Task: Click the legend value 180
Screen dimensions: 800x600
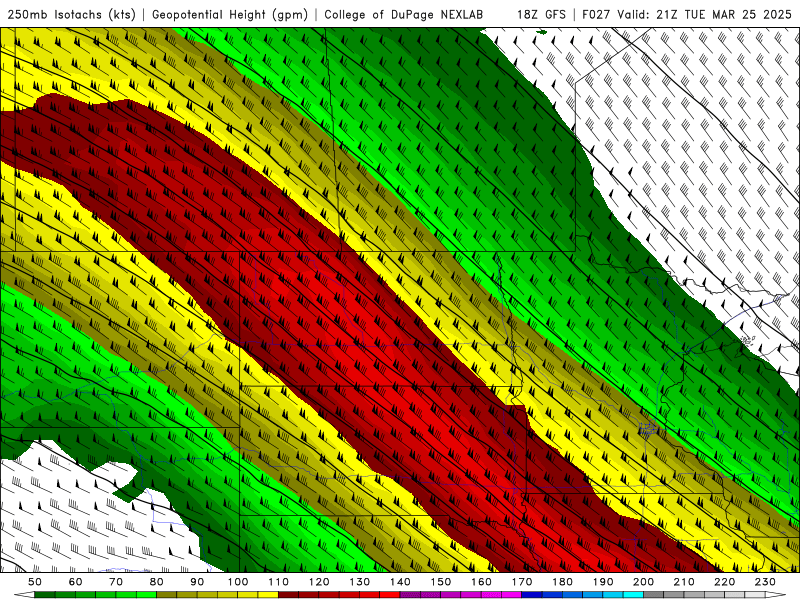Action: coord(562,582)
